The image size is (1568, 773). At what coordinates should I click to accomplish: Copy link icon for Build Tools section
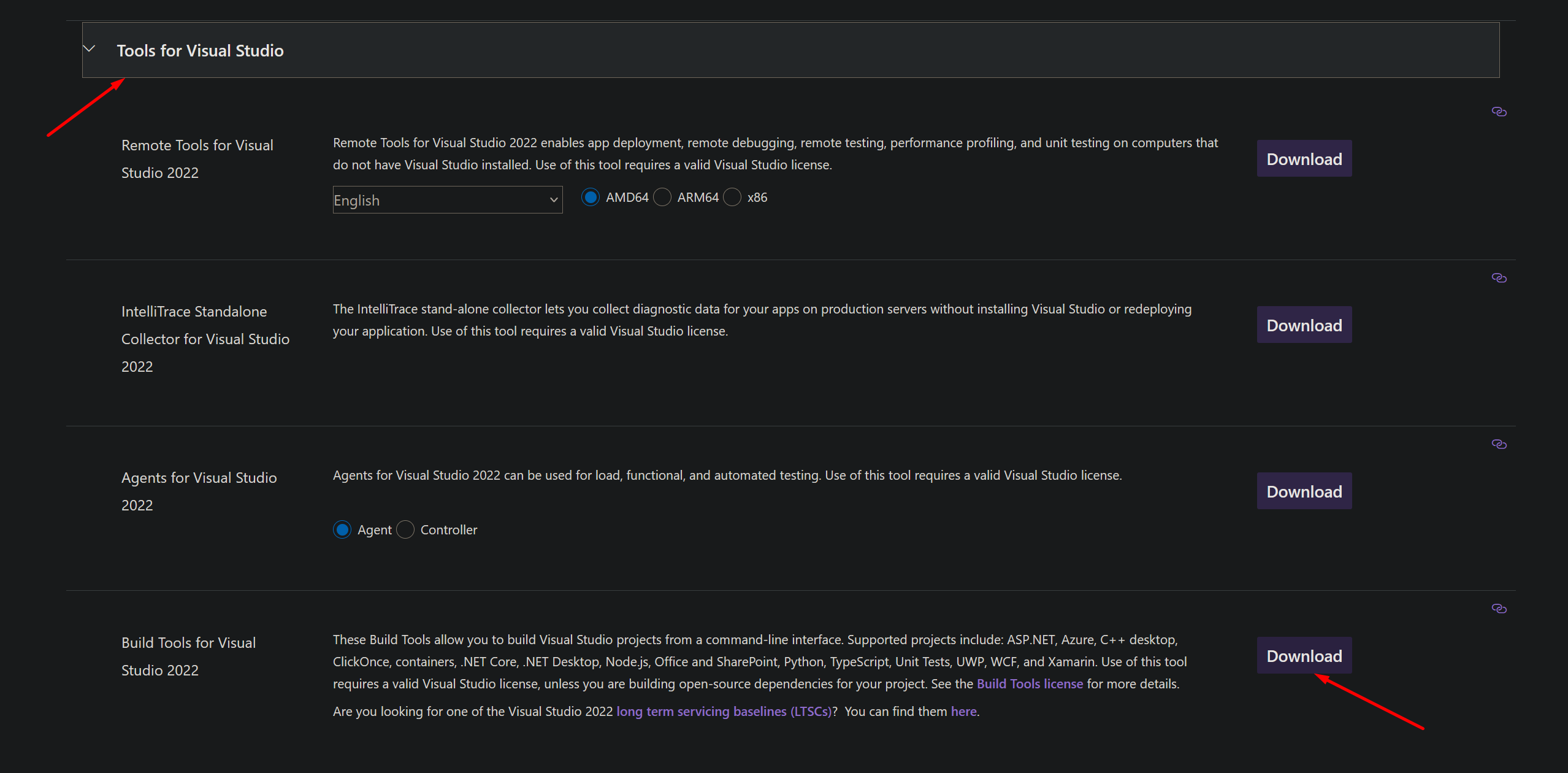pyautogui.click(x=1499, y=609)
